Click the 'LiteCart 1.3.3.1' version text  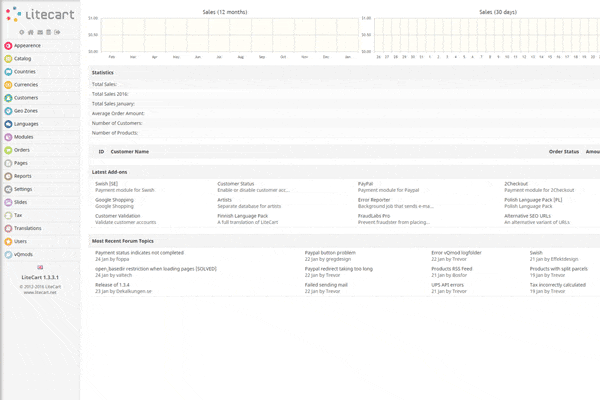pyautogui.click(x=40, y=277)
